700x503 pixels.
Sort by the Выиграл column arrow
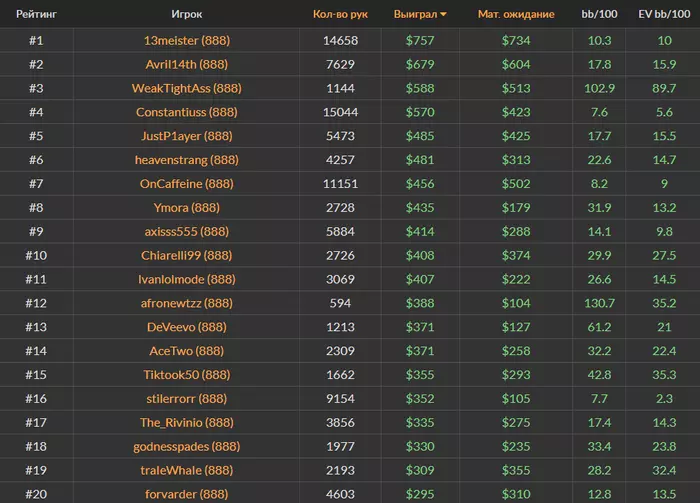pyautogui.click(x=443, y=14)
